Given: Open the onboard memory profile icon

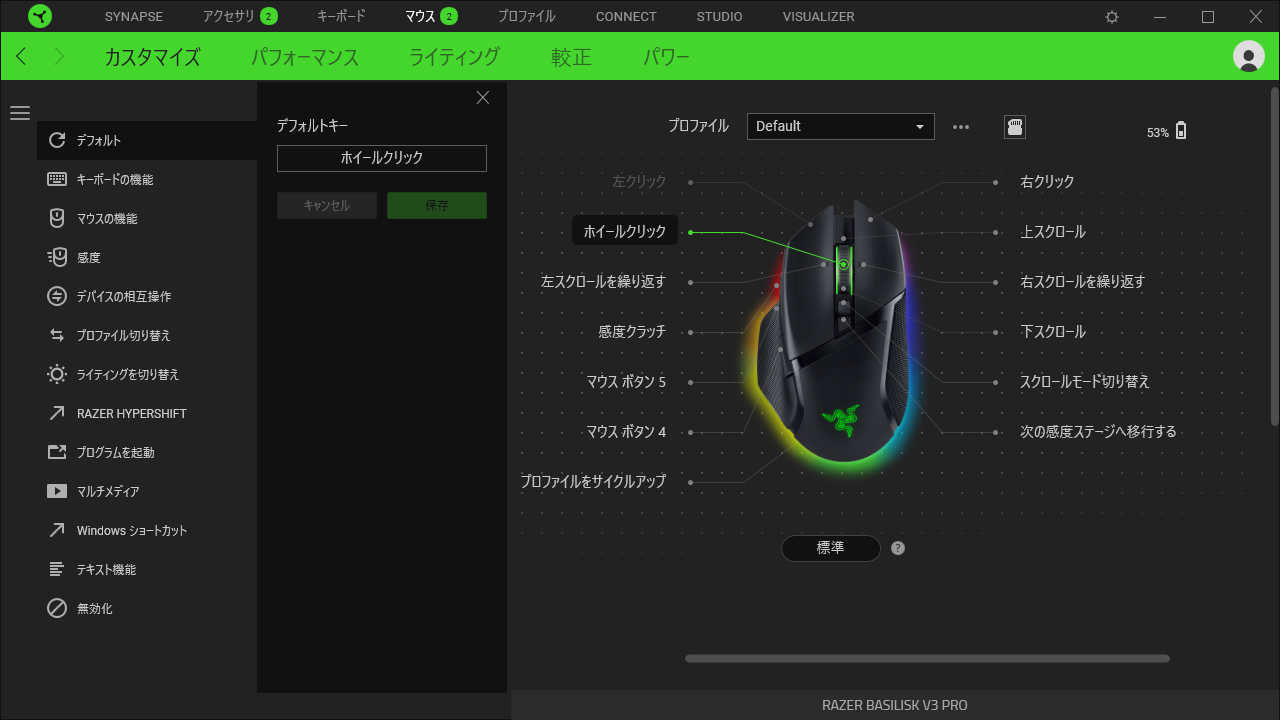Looking at the screenshot, I should (1015, 127).
